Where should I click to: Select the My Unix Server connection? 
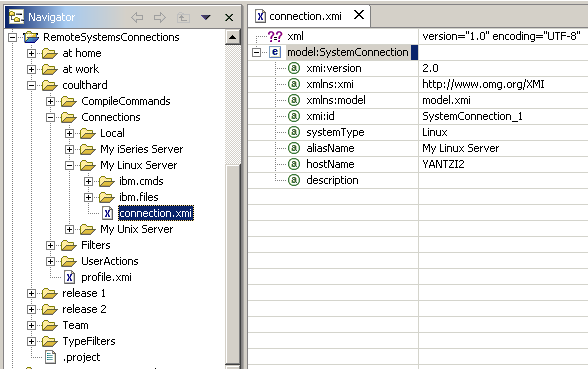[x=136, y=229]
